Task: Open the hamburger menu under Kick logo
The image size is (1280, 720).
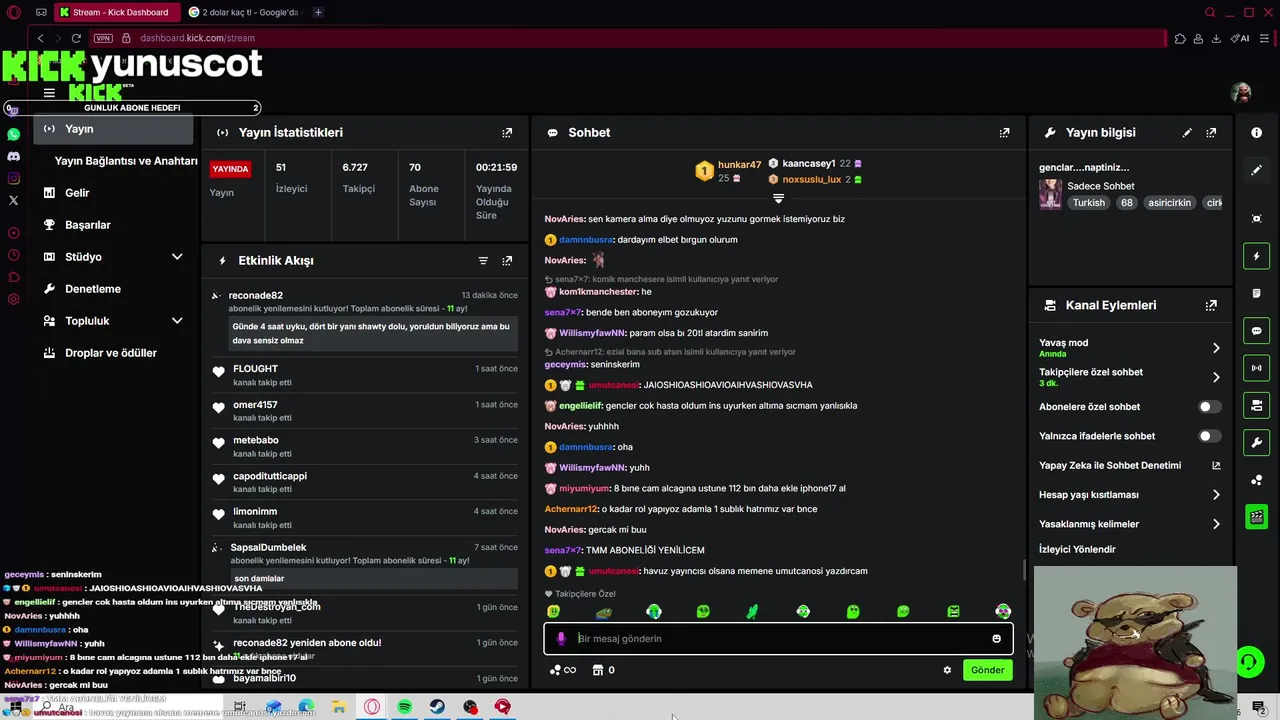Action: coord(49,93)
